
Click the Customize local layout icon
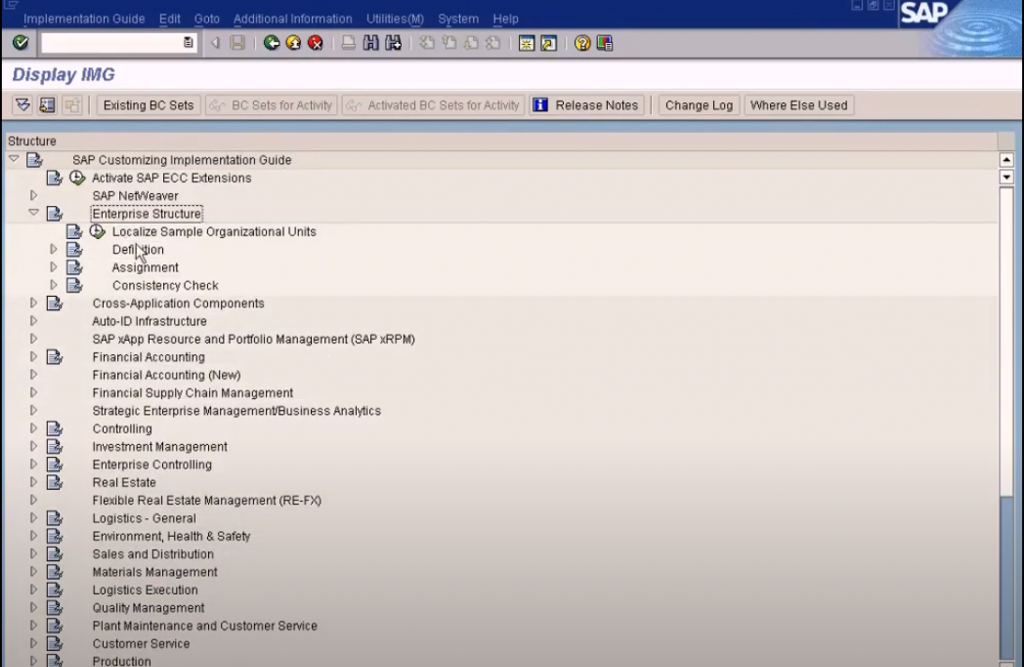(x=605, y=43)
